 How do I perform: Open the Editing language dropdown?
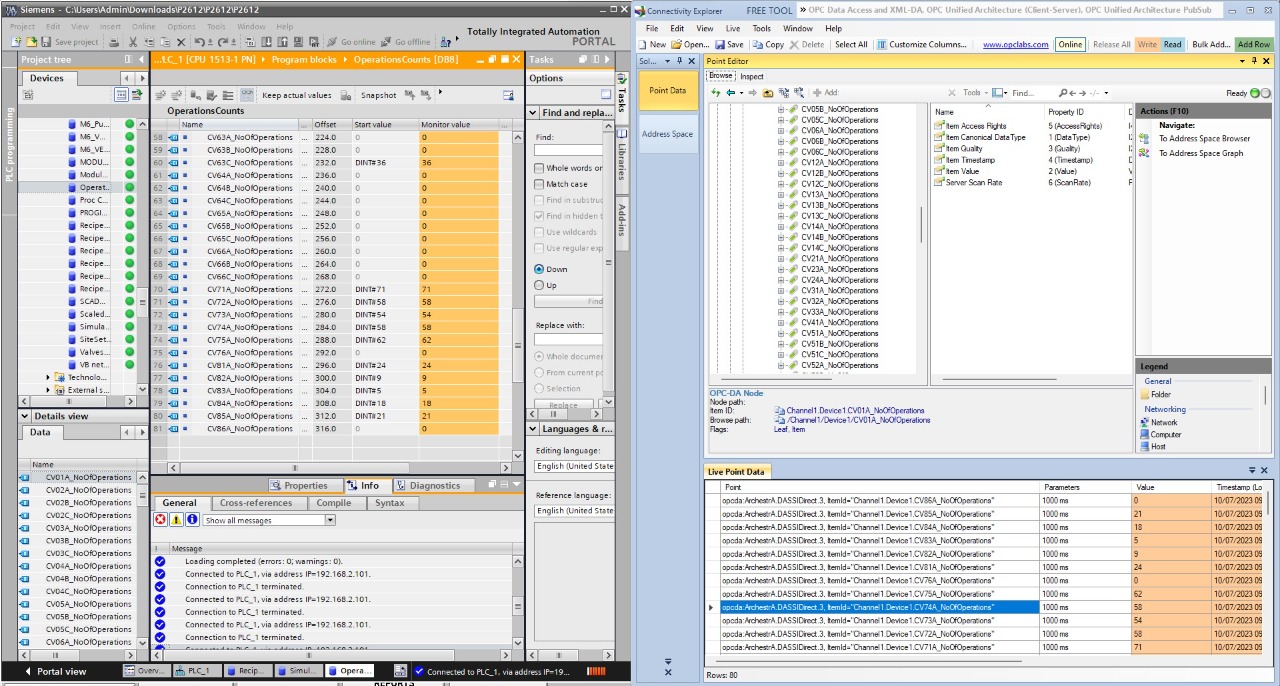click(x=574, y=466)
